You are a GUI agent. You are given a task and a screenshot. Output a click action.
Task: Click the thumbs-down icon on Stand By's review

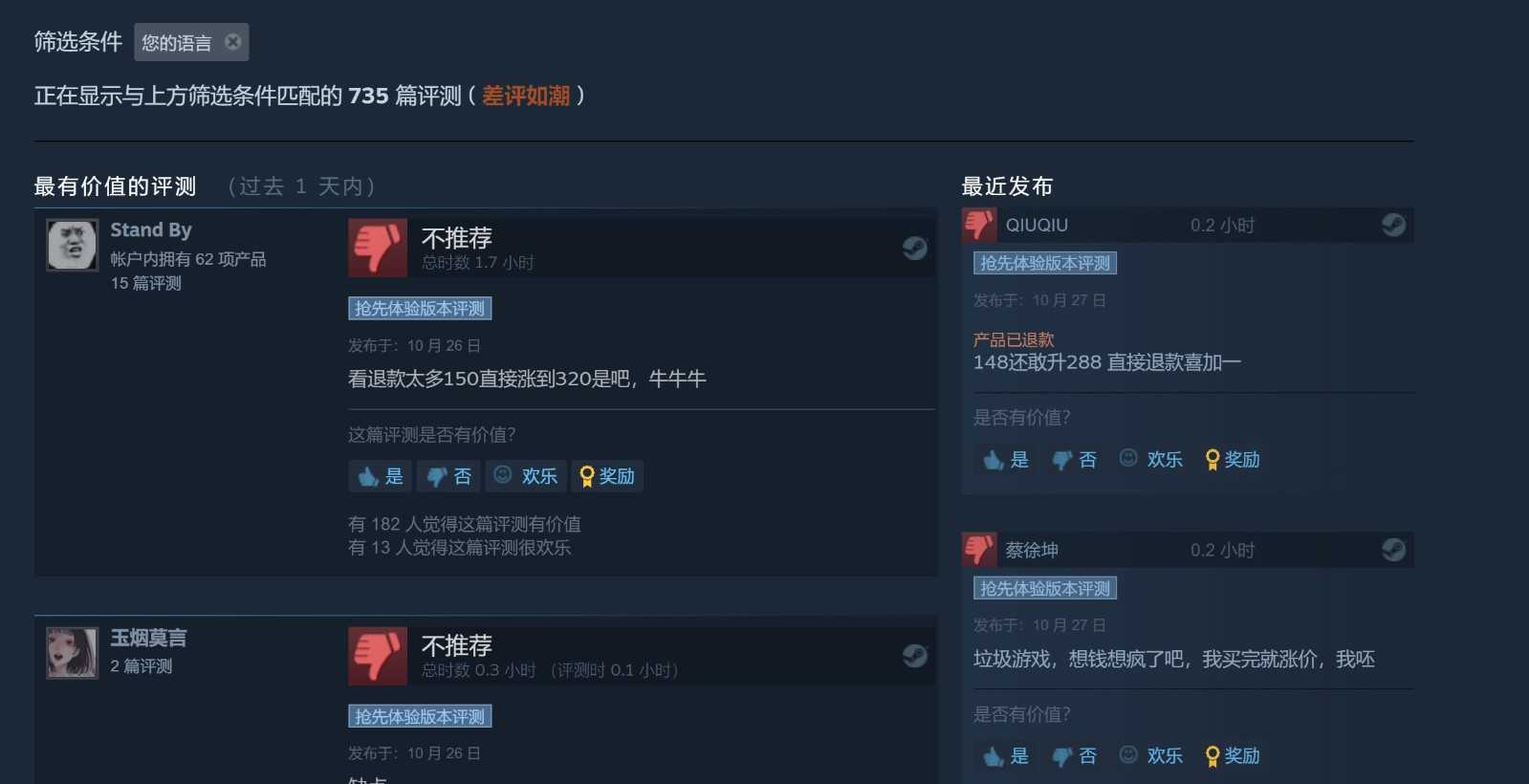(378, 248)
